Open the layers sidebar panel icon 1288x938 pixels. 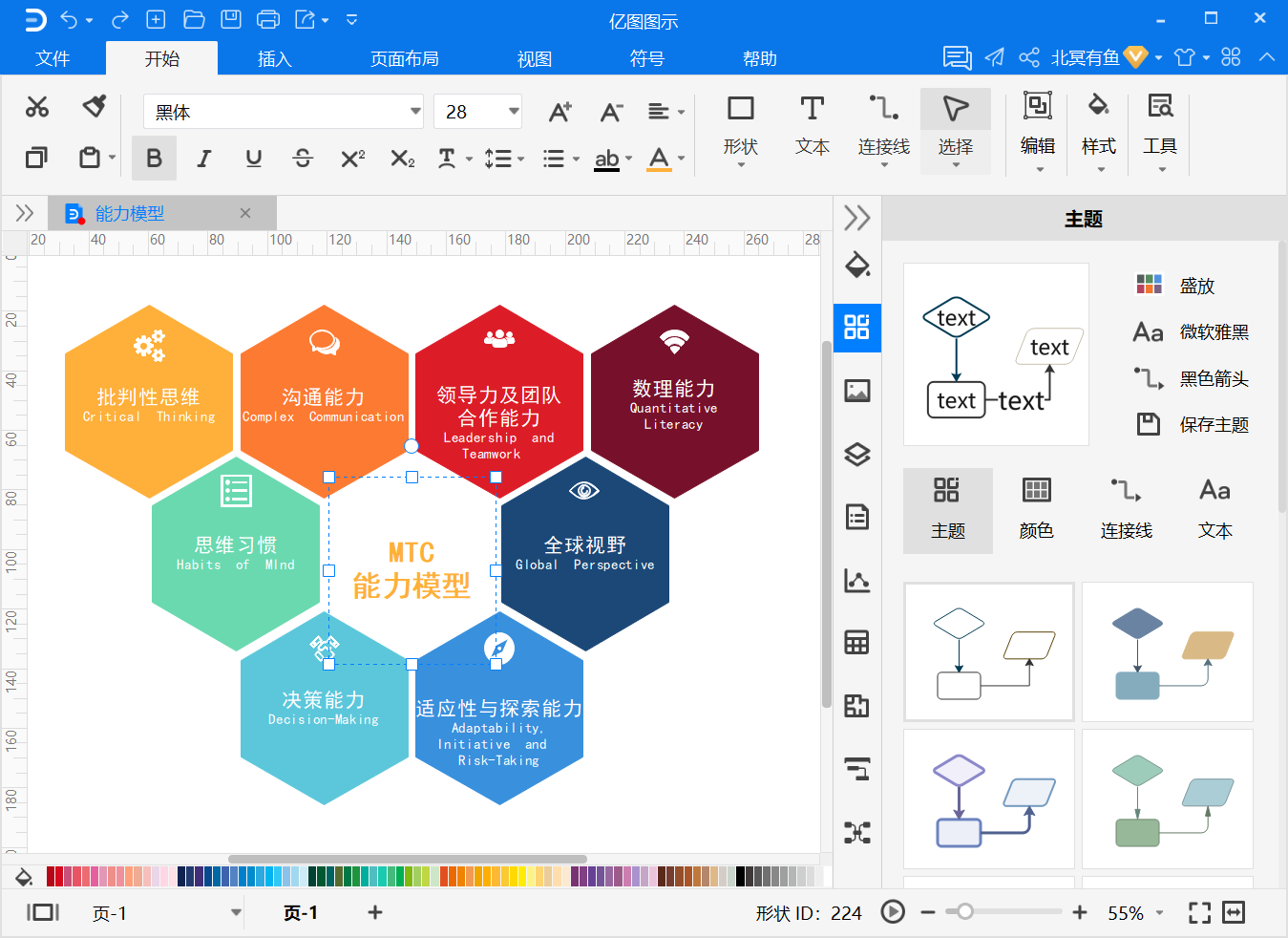tap(857, 454)
